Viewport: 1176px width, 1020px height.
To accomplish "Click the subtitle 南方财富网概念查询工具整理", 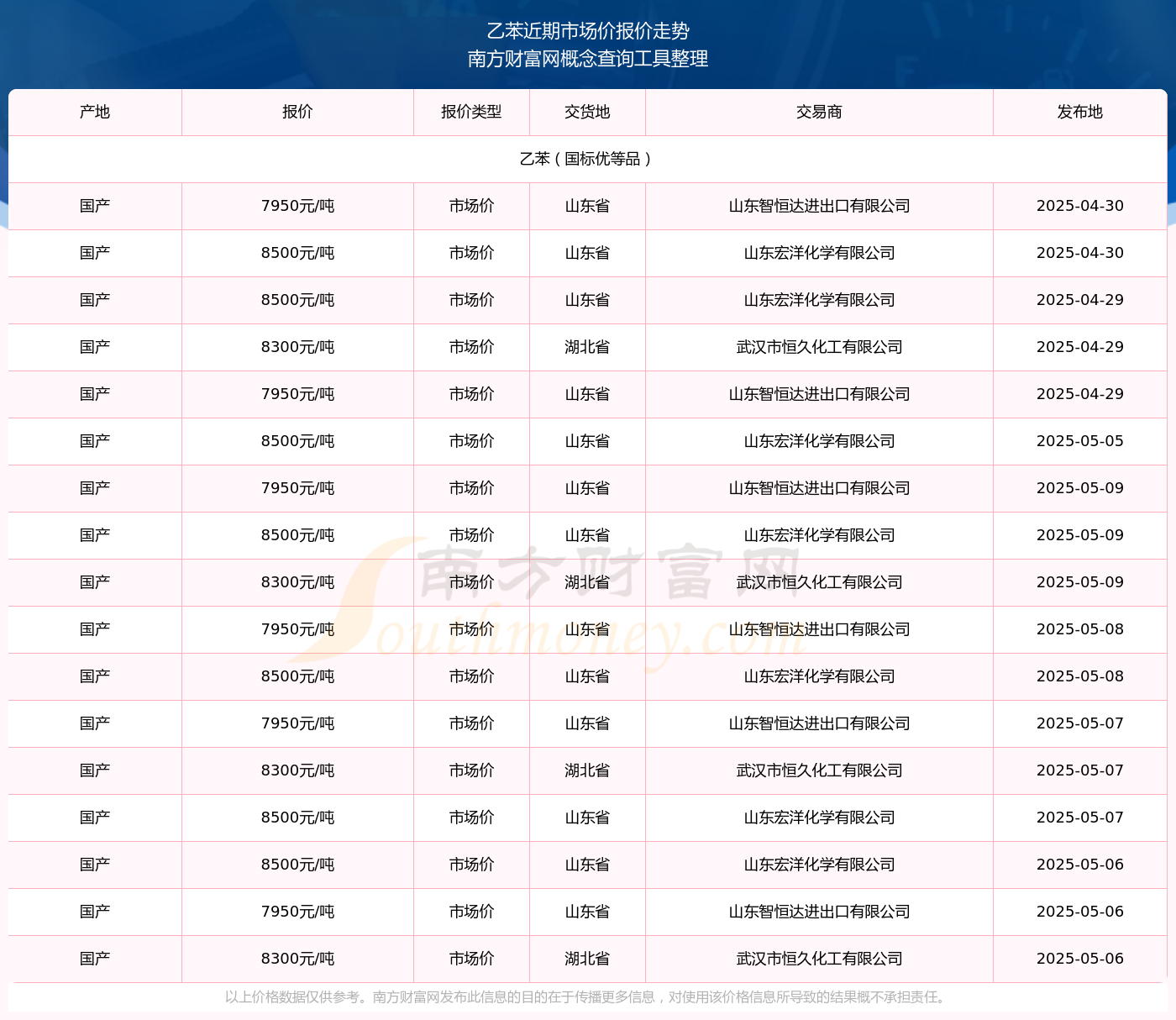I will 588,59.
